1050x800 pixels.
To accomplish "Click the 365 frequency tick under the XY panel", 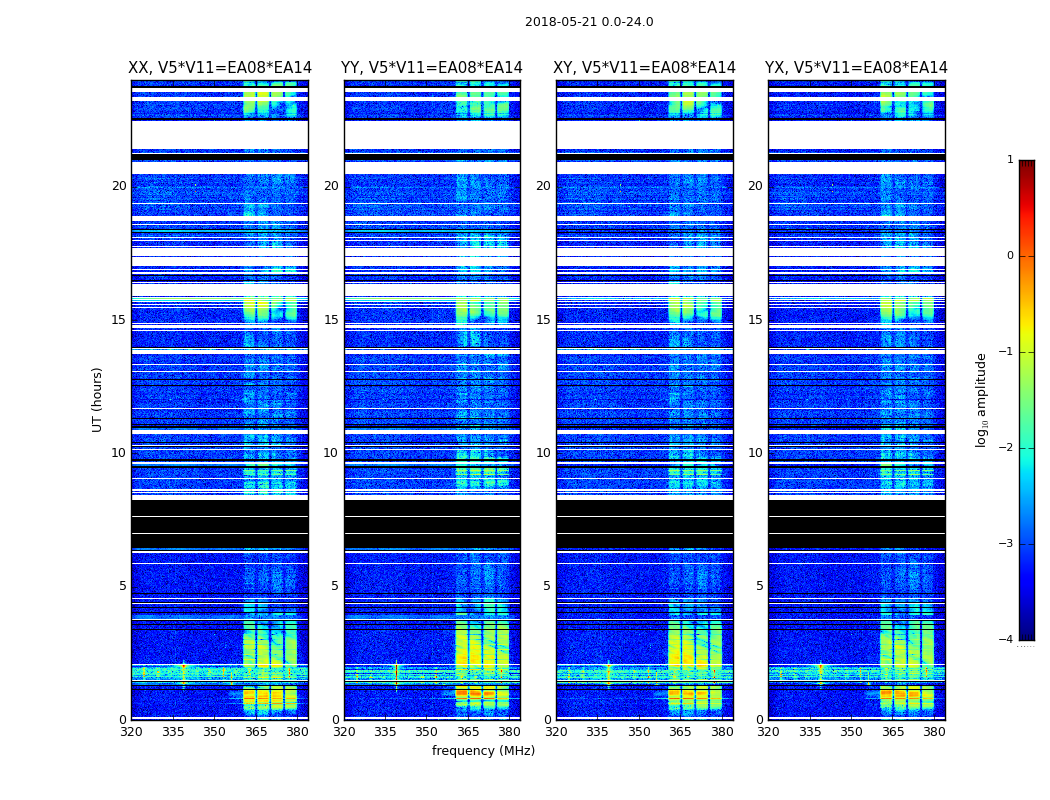I will (x=680, y=732).
